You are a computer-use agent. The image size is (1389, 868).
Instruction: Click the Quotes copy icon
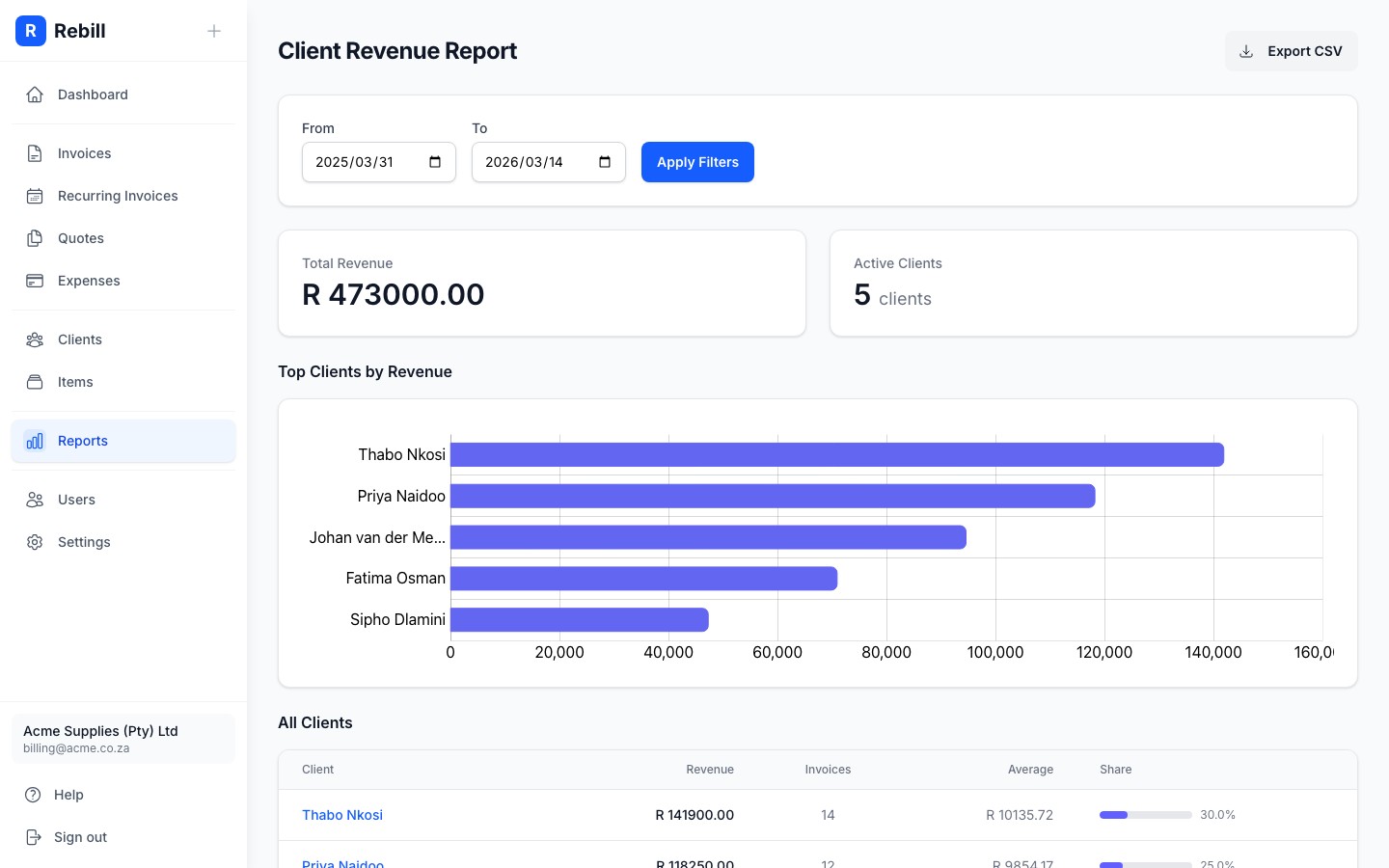click(35, 238)
